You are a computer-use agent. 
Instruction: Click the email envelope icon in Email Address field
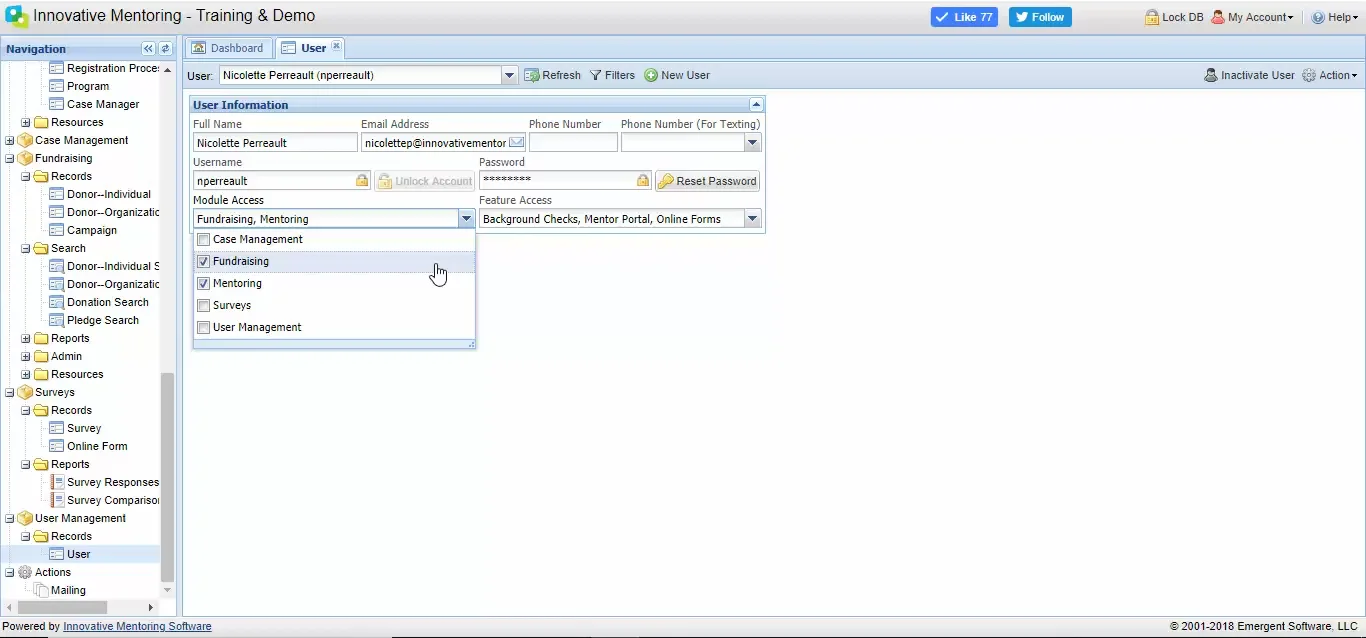coord(516,143)
